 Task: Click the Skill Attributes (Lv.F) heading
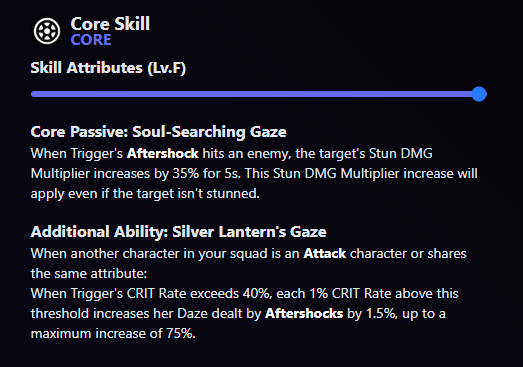point(108,68)
